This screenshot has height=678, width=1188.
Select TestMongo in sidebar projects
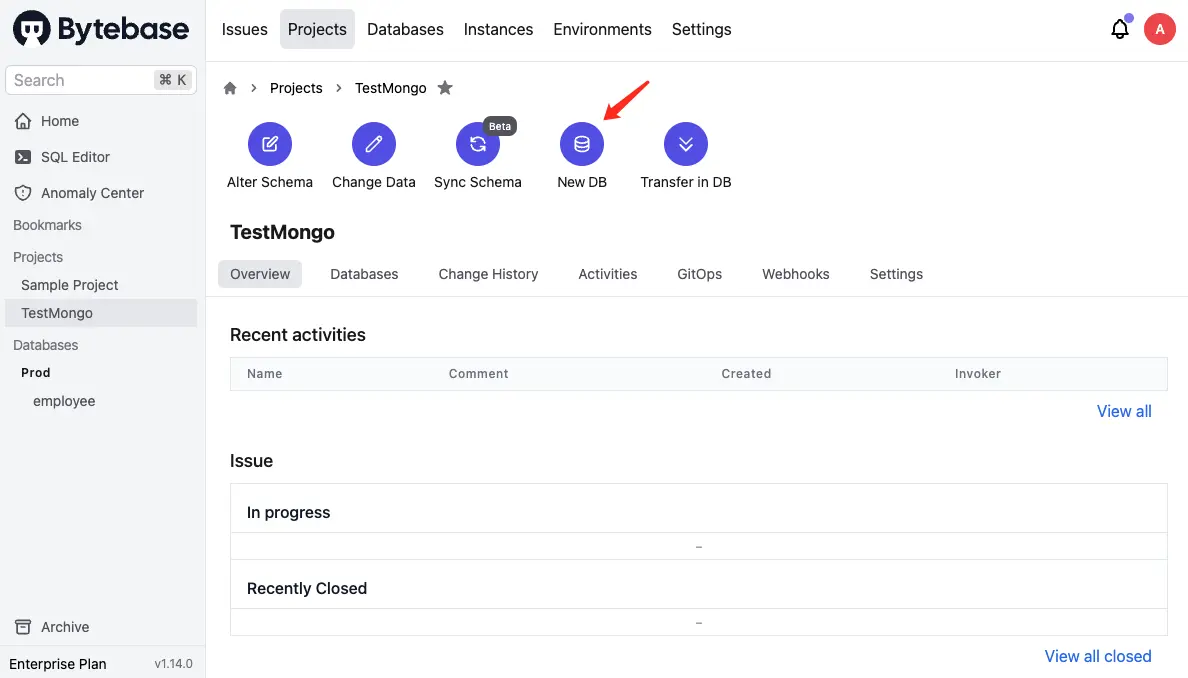click(101, 313)
